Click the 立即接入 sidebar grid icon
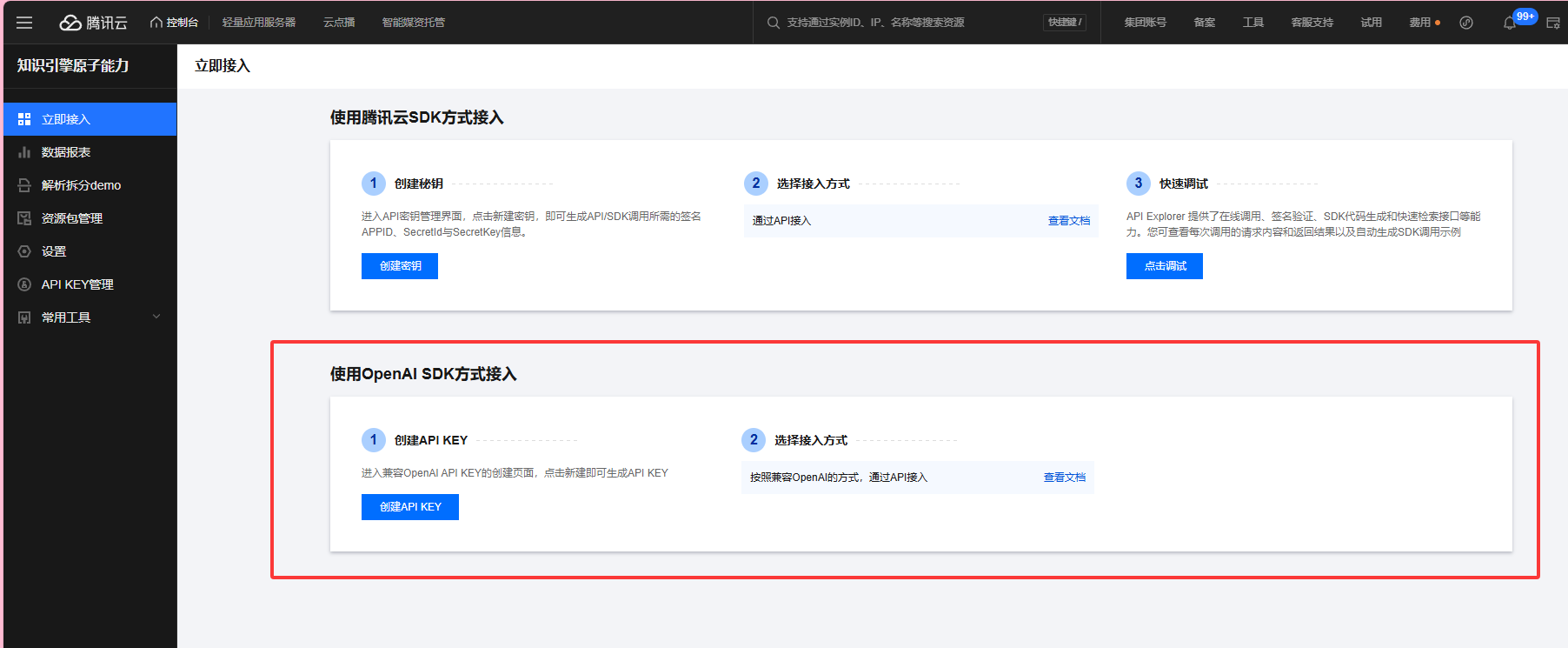Viewport: 1568px width, 648px height. (24, 119)
